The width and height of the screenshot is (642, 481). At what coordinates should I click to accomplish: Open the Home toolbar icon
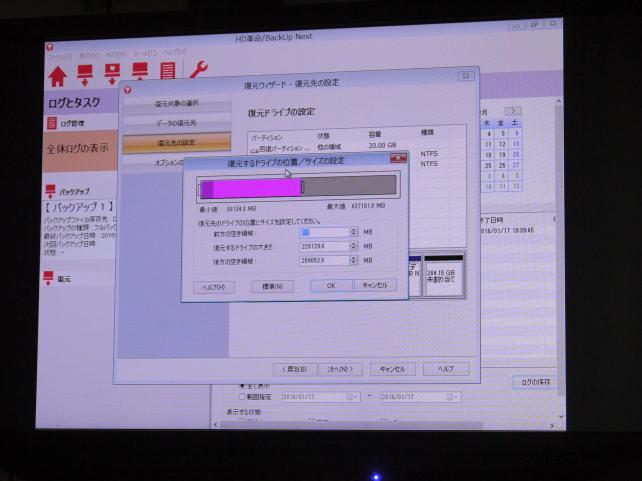(x=58, y=77)
